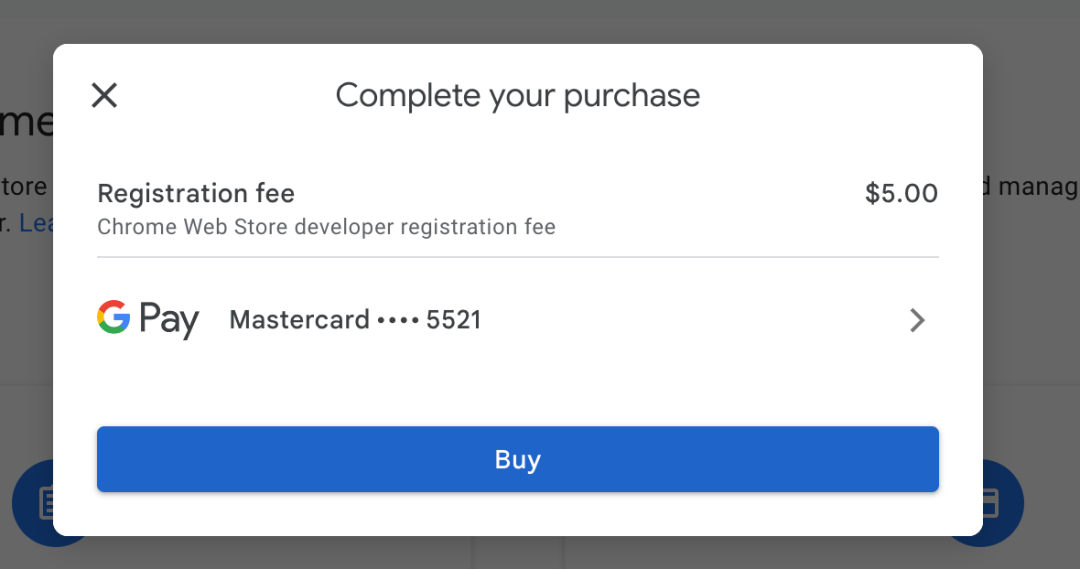Click the dimmed large heading letters left of dialog
1080x569 pixels.
point(26,123)
